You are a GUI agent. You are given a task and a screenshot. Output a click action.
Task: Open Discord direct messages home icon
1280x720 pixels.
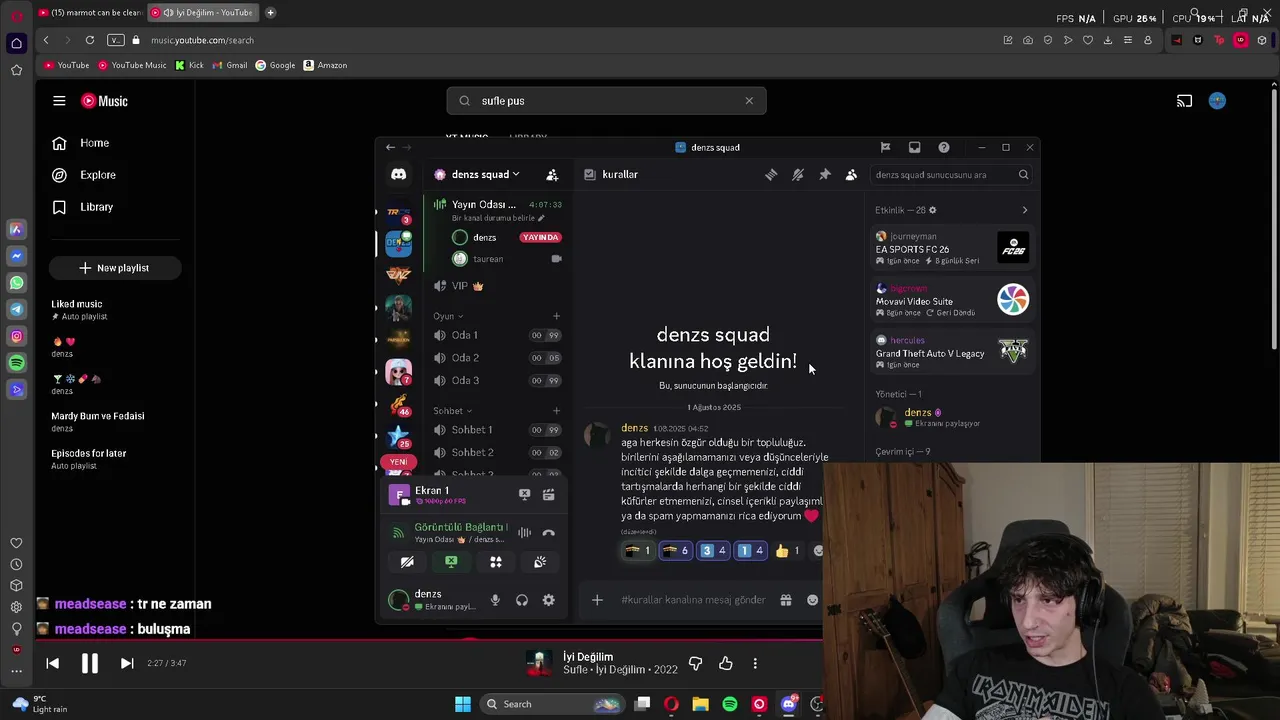click(x=398, y=175)
